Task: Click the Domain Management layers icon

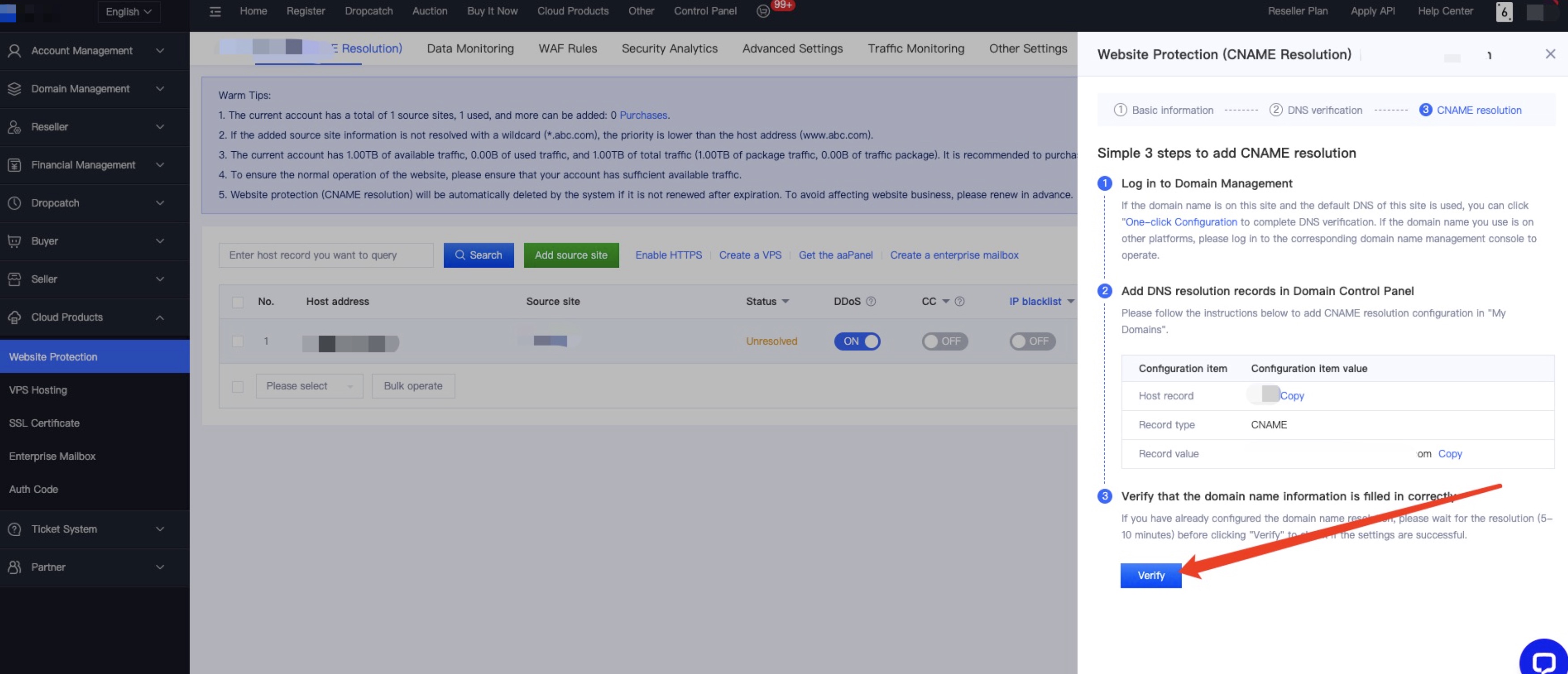Action: [x=15, y=89]
